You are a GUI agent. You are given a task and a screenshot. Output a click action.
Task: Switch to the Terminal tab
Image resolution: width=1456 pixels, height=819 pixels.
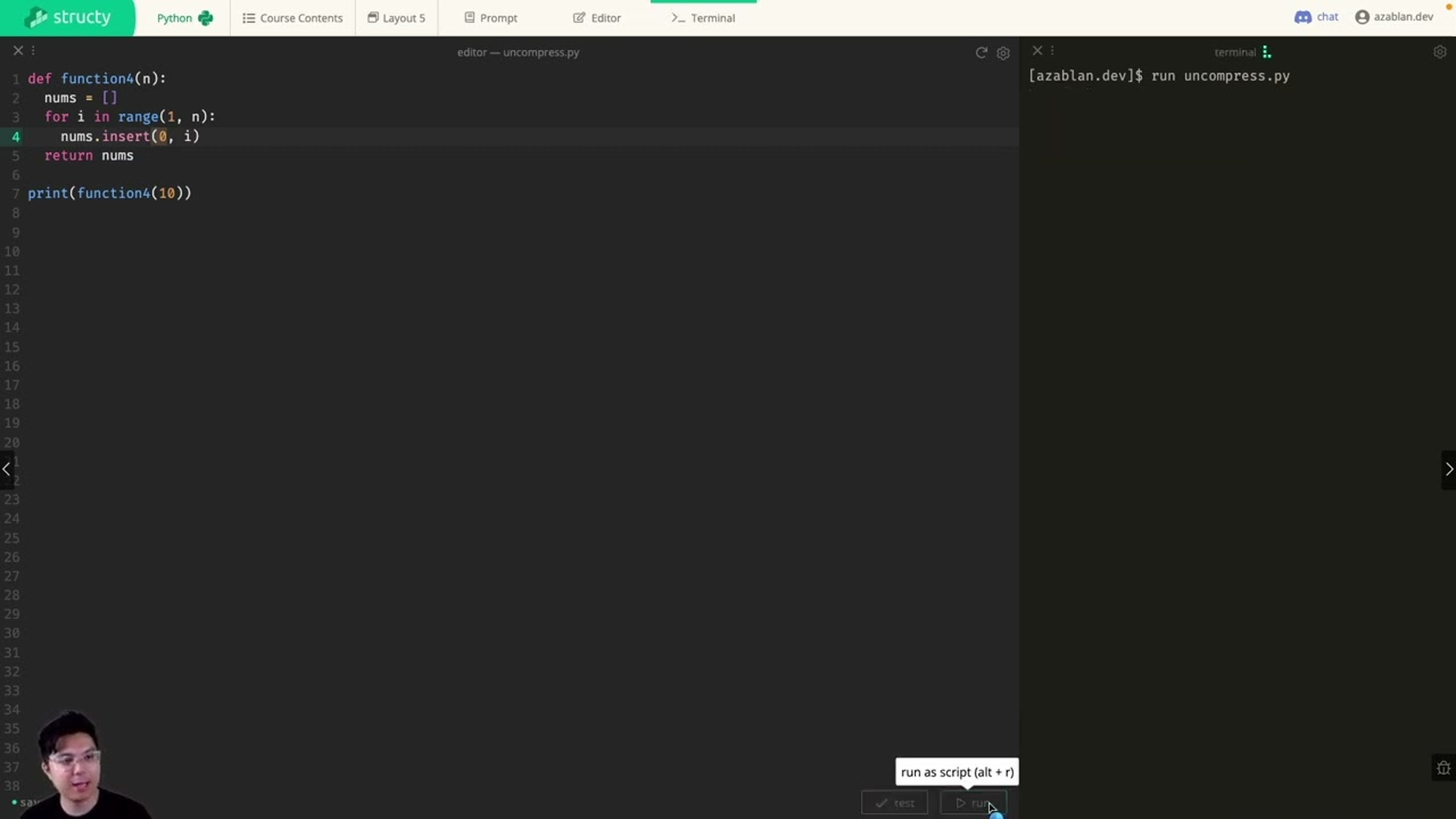tap(703, 18)
